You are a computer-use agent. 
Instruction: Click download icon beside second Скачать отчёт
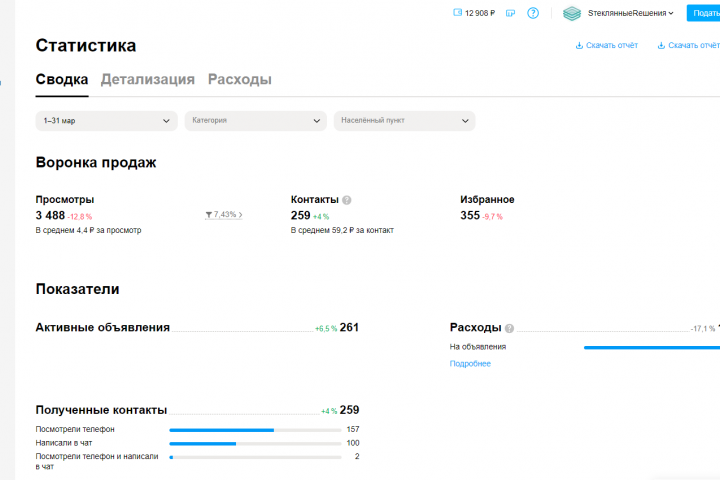point(661,45)
